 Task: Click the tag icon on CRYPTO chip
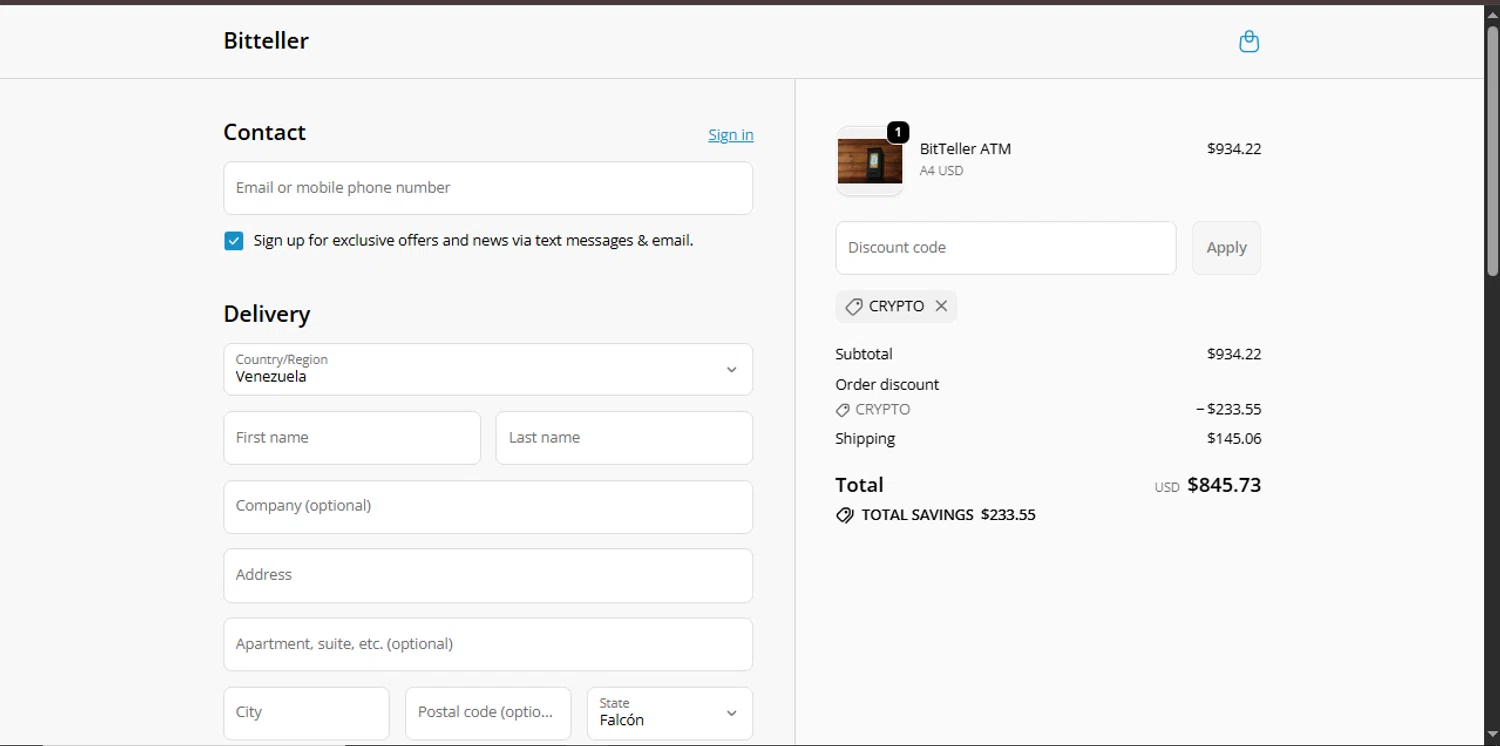[x=853, y=307]
